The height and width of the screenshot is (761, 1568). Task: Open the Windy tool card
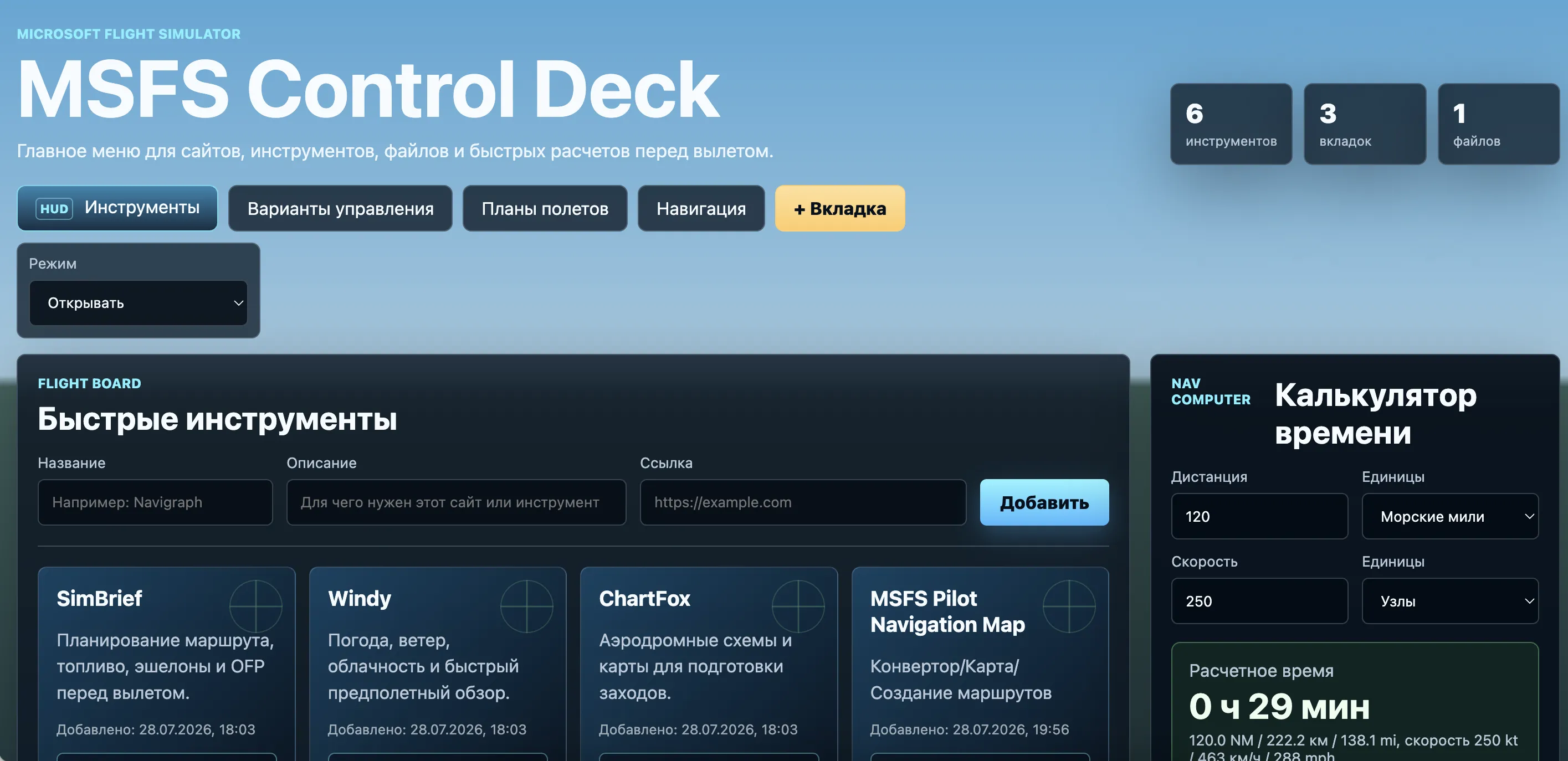point(438,663)
